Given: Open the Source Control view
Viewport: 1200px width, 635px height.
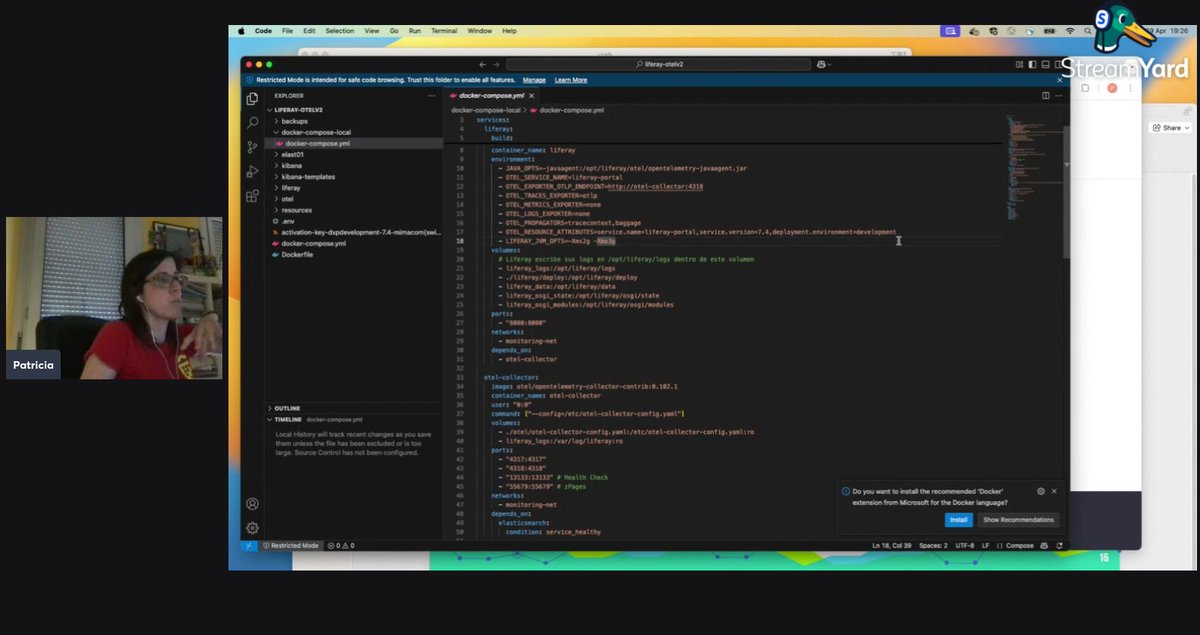Looking at the screenshot, I should (252, 147).
